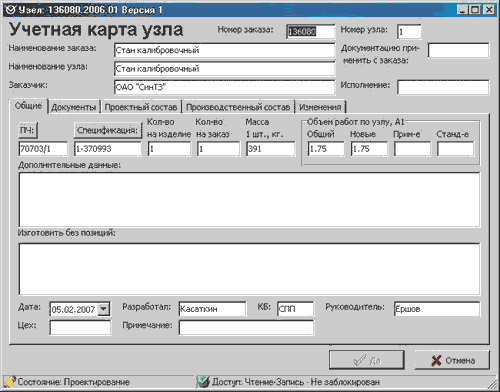The height and width of the screenshot is (392, 500).
Task: Click the Новые work volume field
Action: click(x=369, y=149)
